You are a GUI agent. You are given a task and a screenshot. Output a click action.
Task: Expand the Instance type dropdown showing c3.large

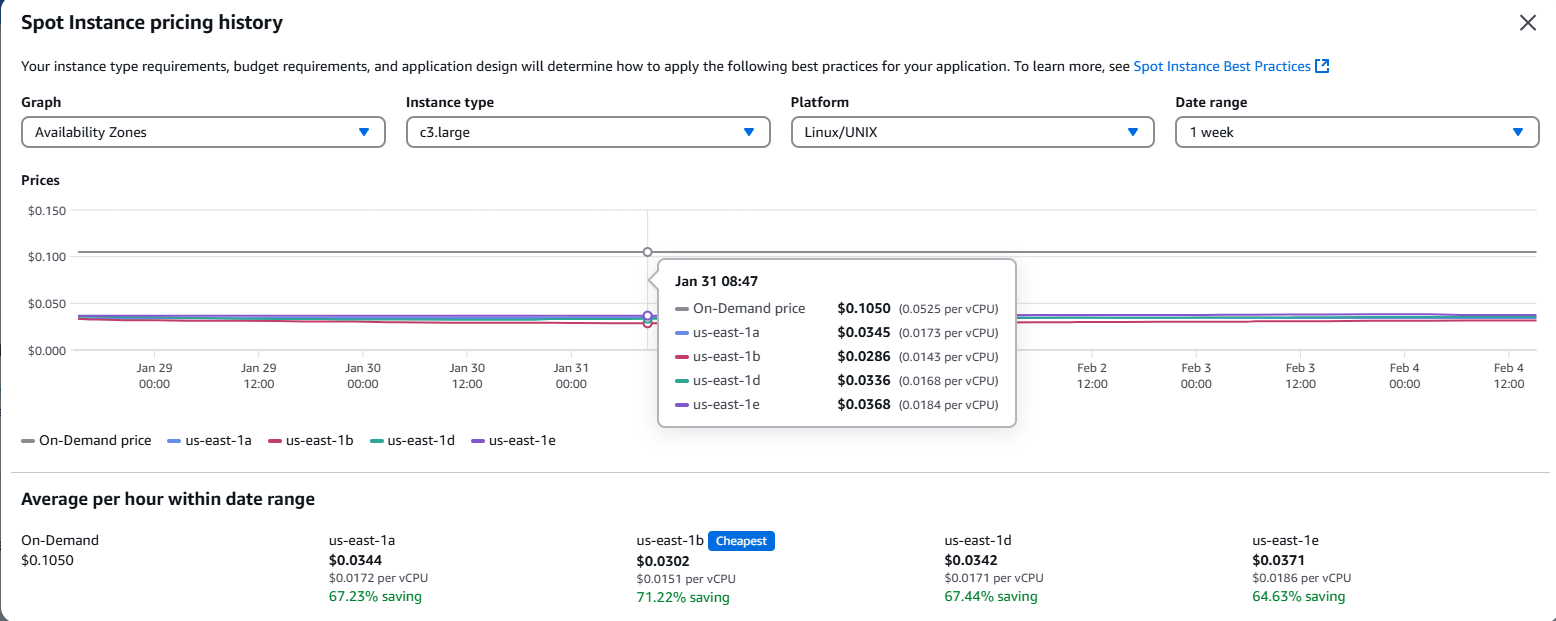[588, 132]
